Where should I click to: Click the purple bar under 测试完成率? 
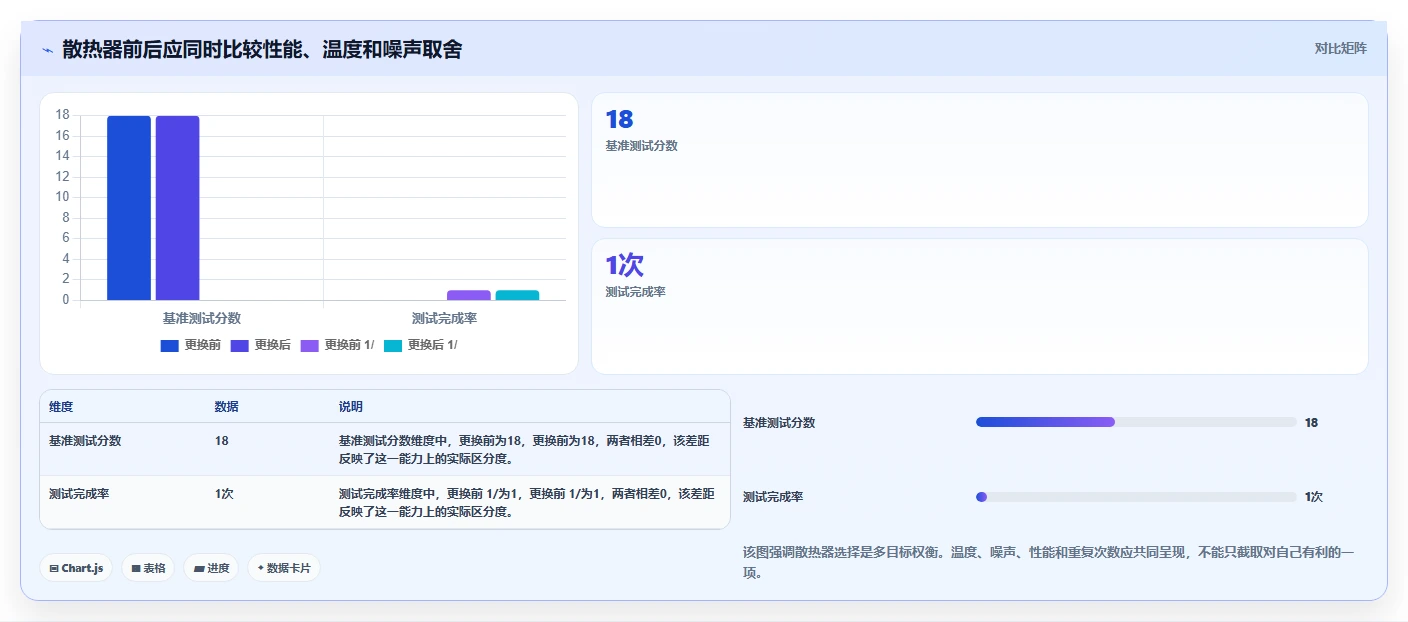469,295
